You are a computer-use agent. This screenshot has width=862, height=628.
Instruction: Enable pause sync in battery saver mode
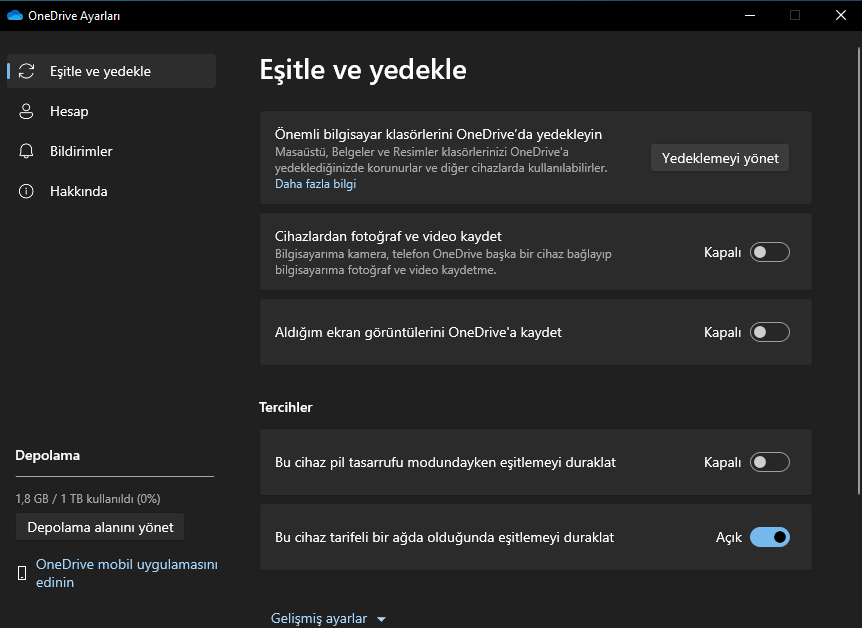click(x=770, y=462)
